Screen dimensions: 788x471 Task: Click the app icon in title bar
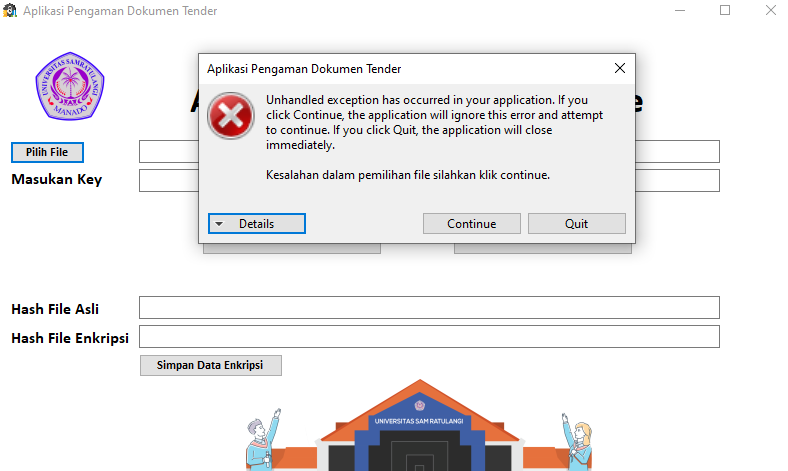click(x=10, y=11)
